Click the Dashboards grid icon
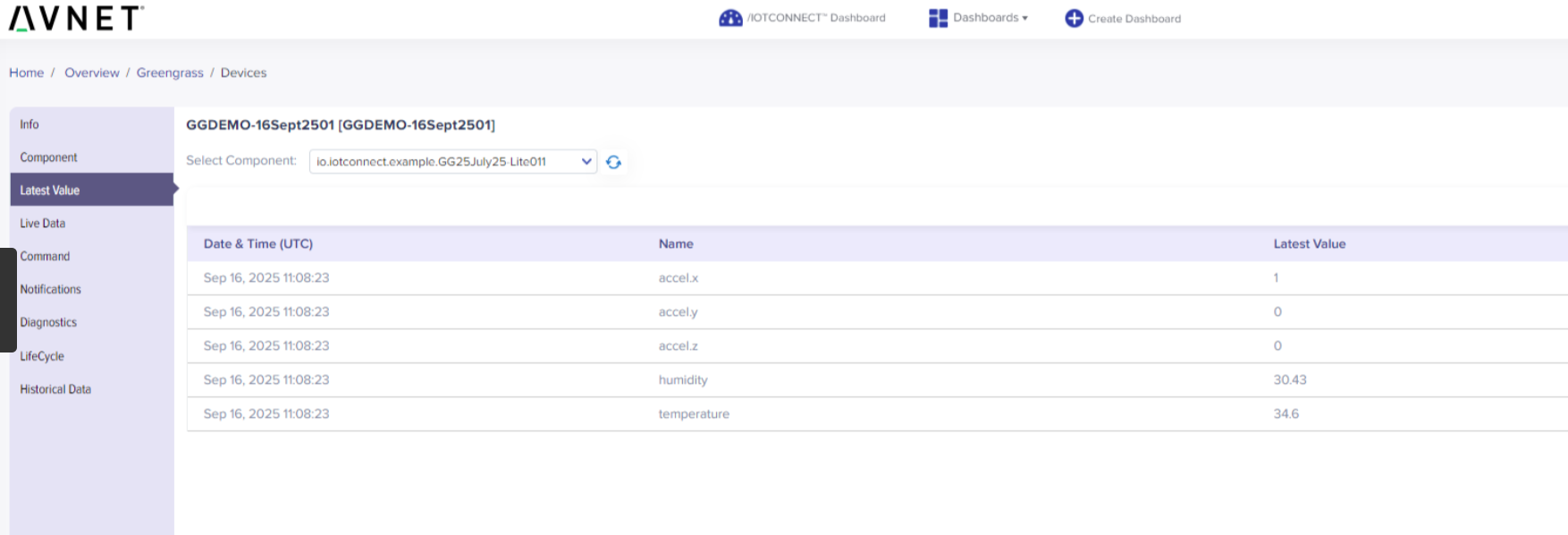 [x=938, y=18]
